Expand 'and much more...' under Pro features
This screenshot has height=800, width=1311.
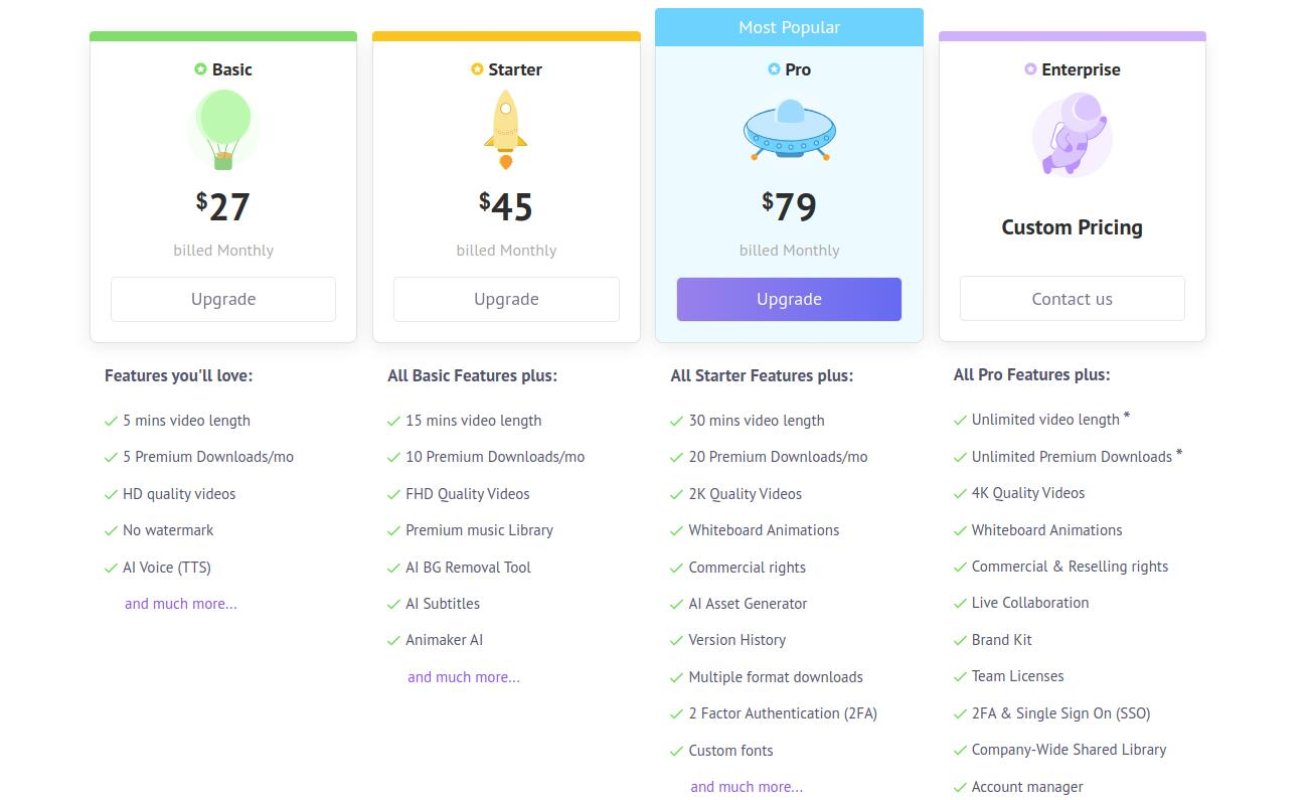point(747,787)
